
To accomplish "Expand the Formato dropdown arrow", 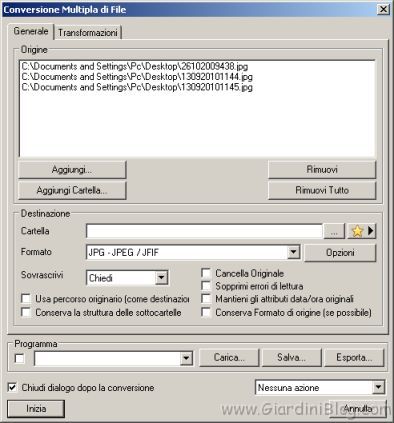I will (293, 252).
